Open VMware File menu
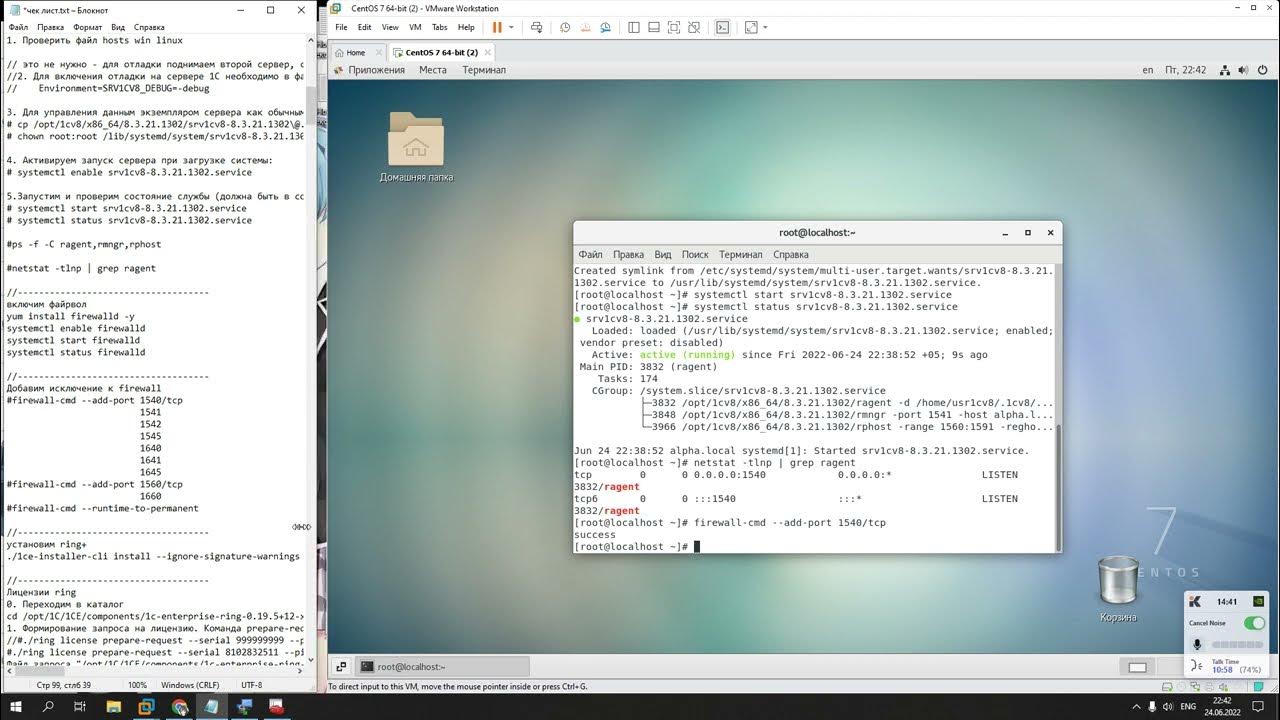Viewport: 1280px width, 720px height. pos(341,27)
